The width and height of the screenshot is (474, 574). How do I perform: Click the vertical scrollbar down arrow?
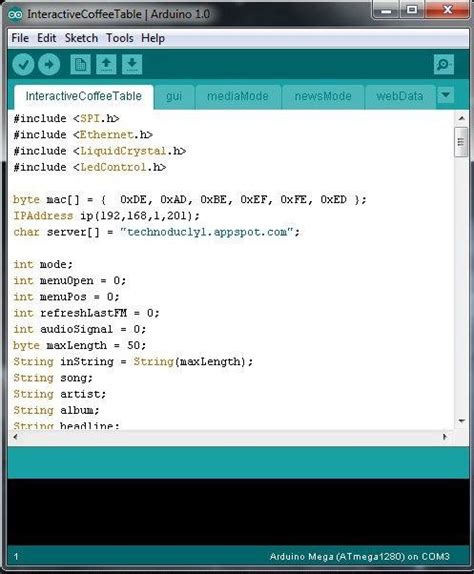pos(462,421)
